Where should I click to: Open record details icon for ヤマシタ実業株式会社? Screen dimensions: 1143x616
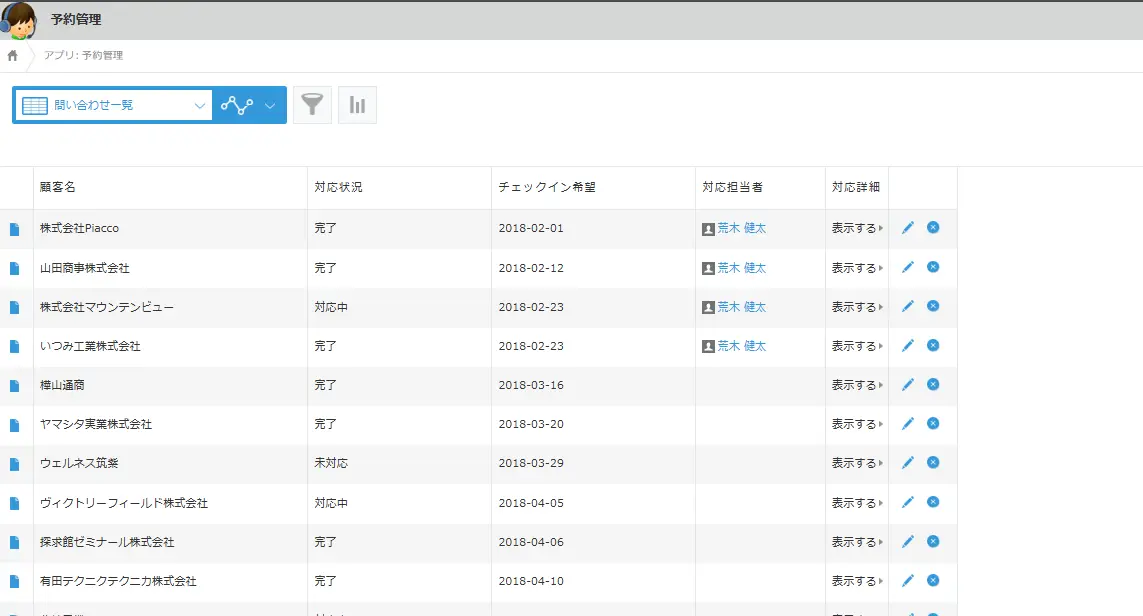14,425
